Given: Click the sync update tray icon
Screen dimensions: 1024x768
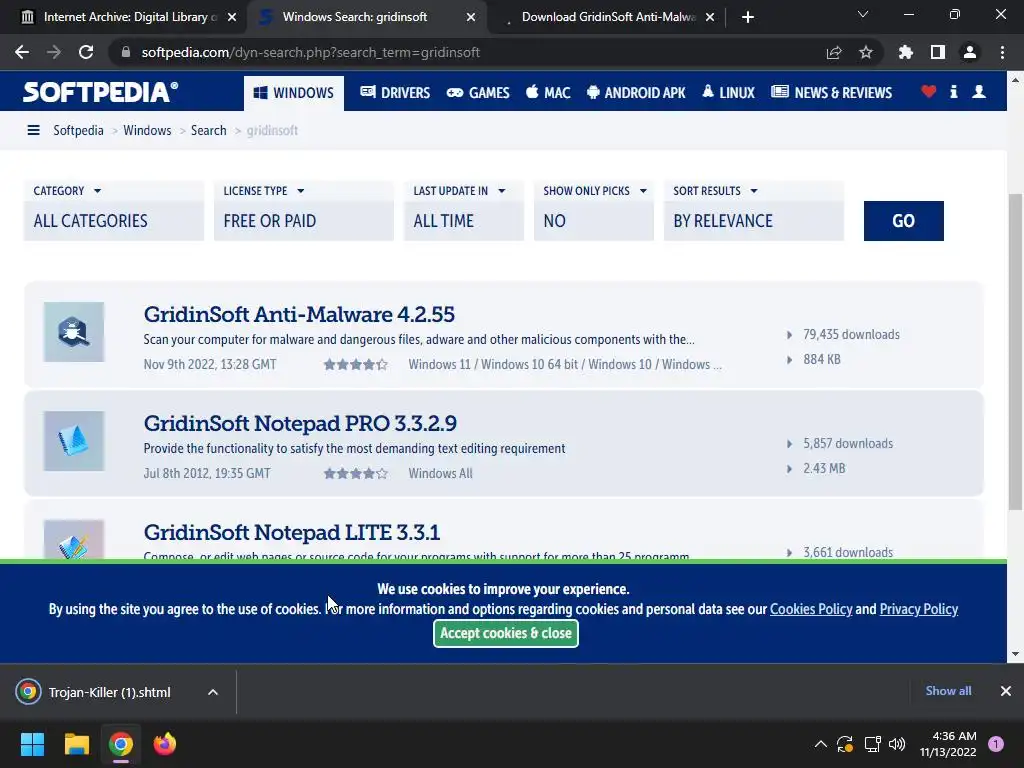Looking at the screenshot, I should (845, 744).
